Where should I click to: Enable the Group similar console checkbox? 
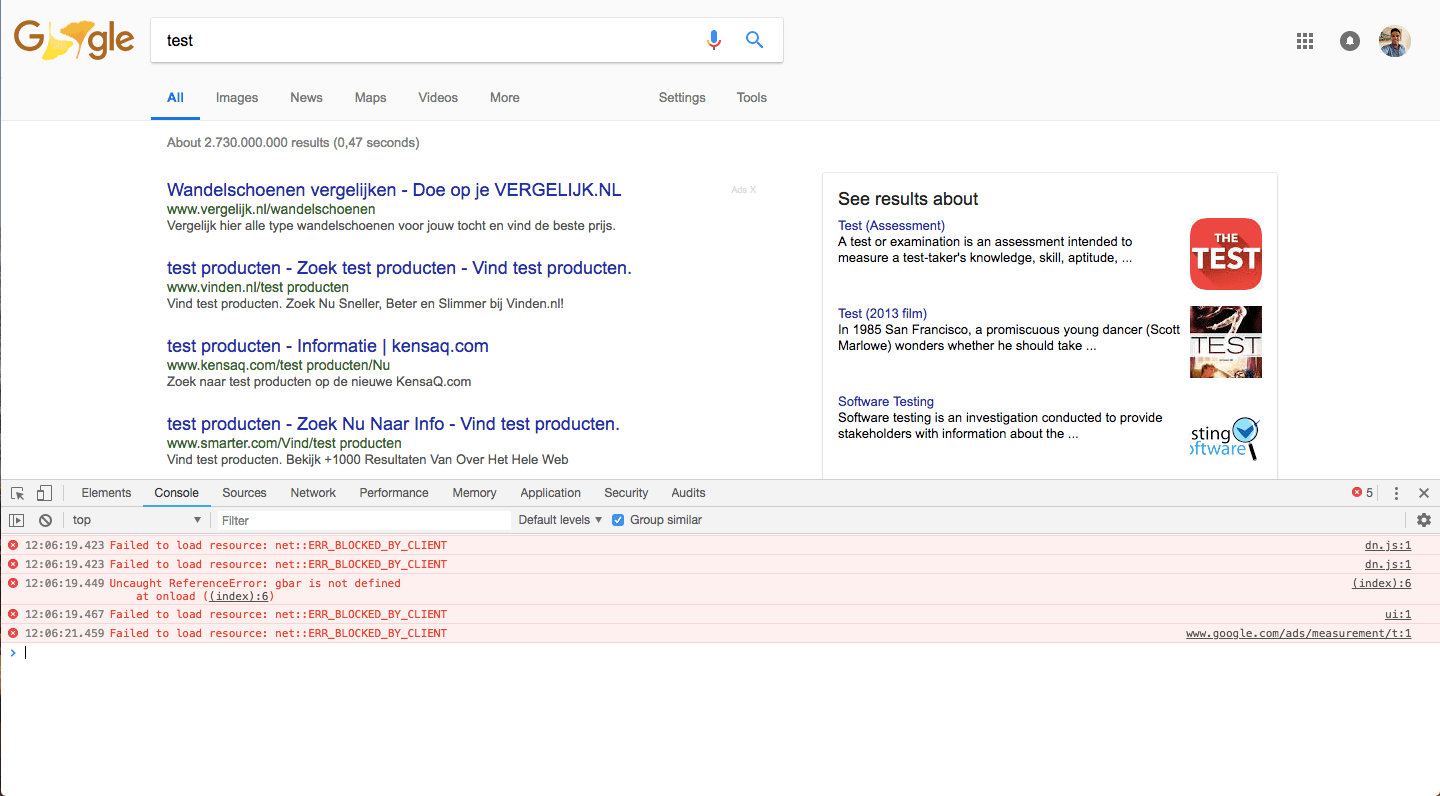click(x=618, y=519)
